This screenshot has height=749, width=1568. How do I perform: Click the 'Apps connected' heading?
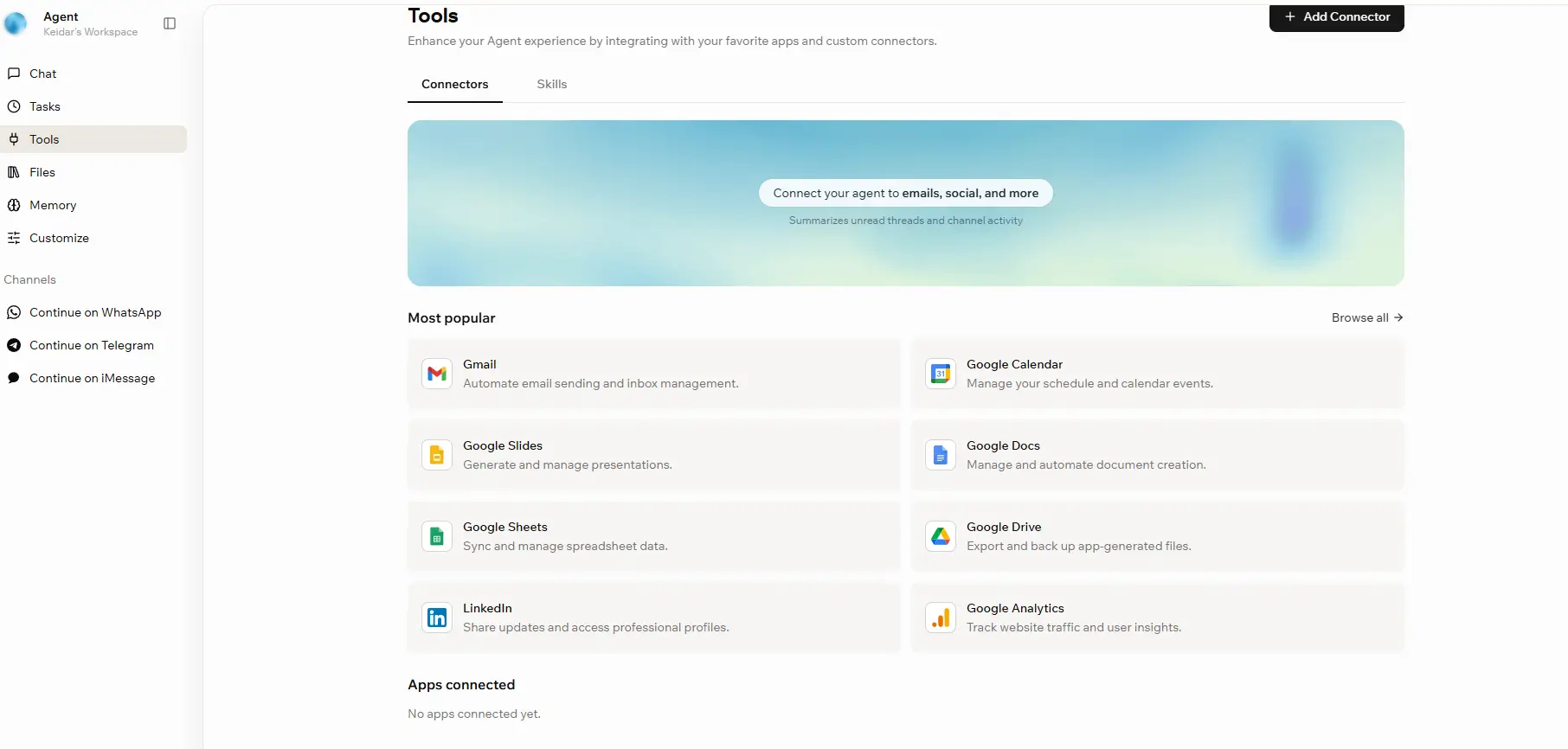click(461, 684)
